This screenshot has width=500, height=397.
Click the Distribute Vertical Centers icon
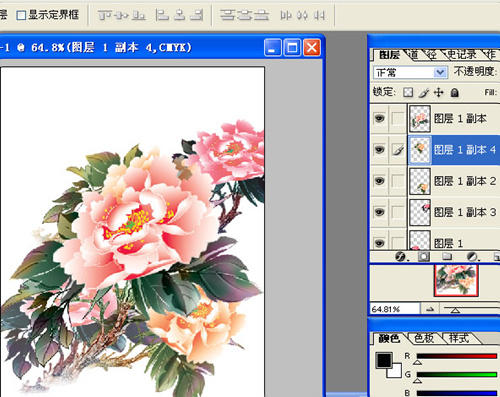pyautogui.click(x=244, y=15)
